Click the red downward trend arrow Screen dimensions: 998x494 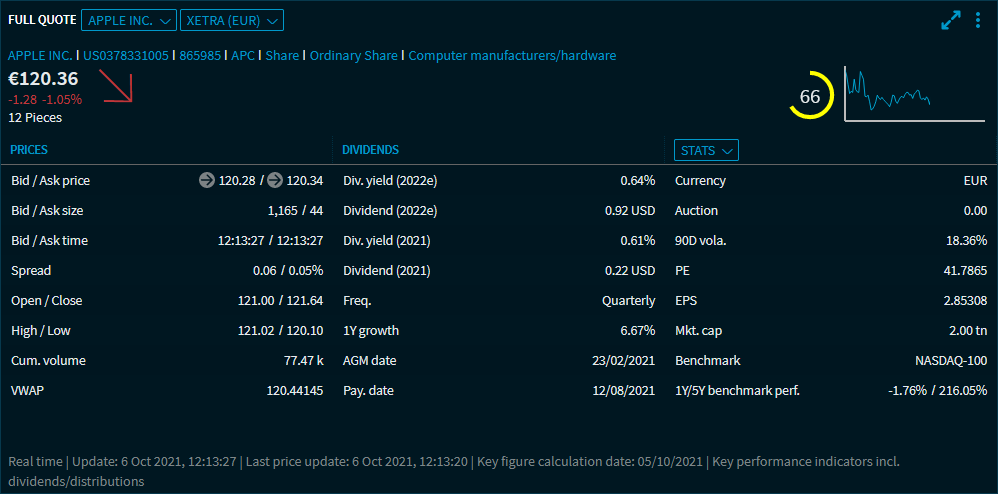click(117, 87)
